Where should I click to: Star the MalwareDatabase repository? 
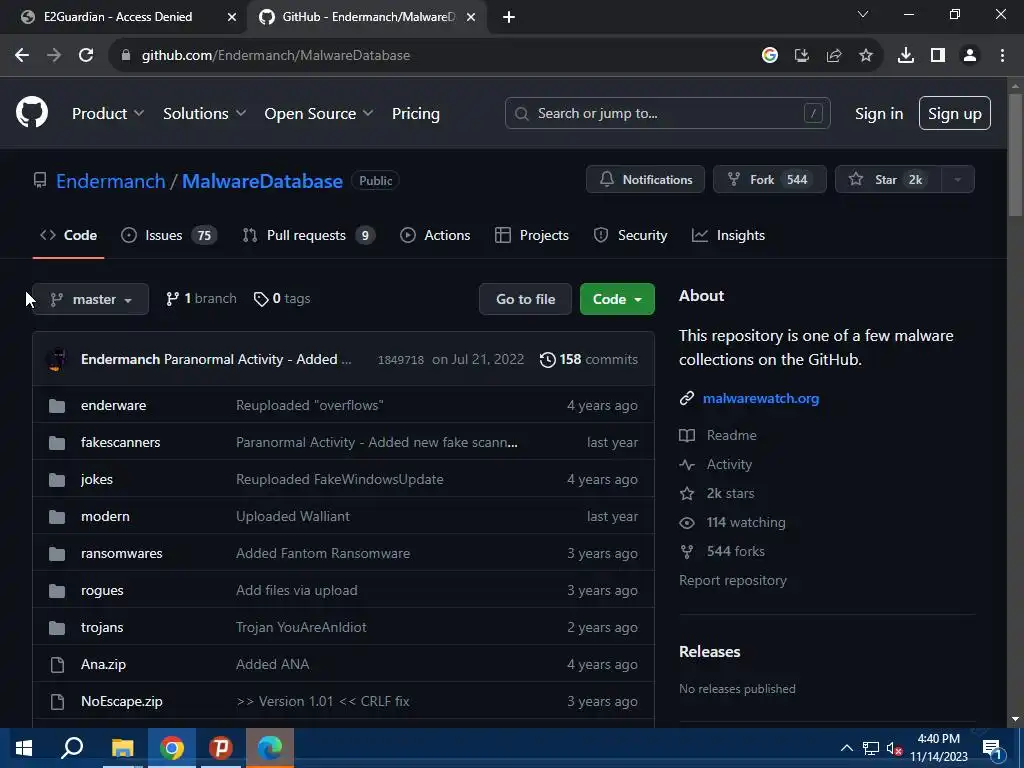pos(888,180)
